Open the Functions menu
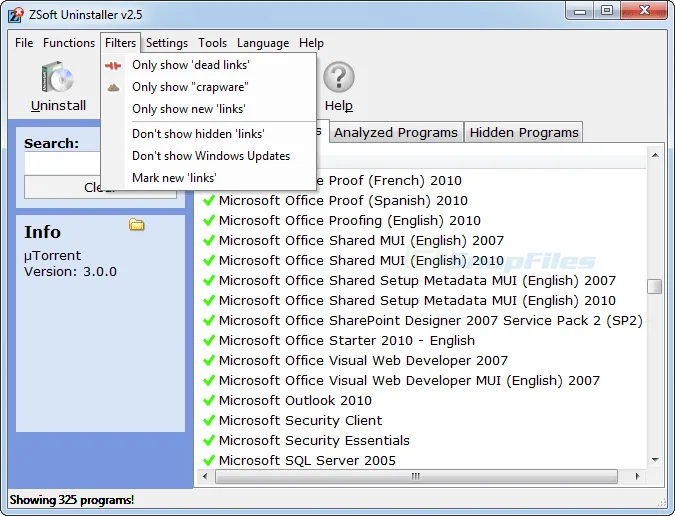675x516 pixels. click(x=69, y=43)
